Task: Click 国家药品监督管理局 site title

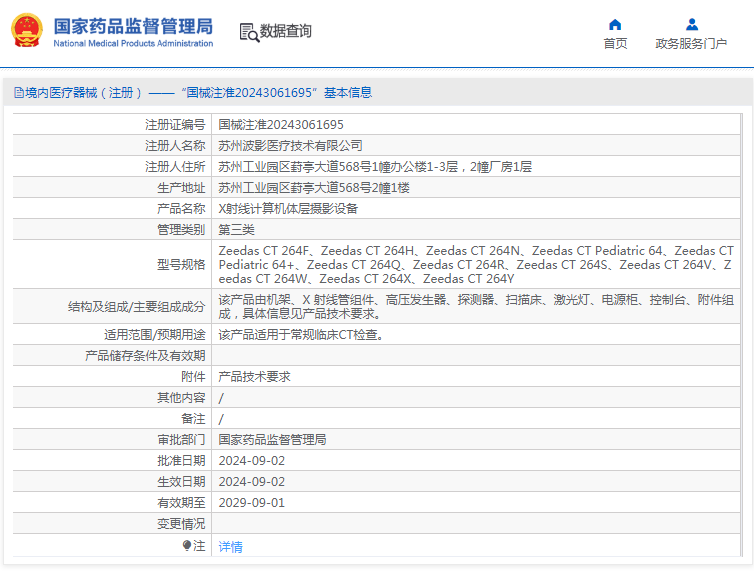Action: point(133,26)
